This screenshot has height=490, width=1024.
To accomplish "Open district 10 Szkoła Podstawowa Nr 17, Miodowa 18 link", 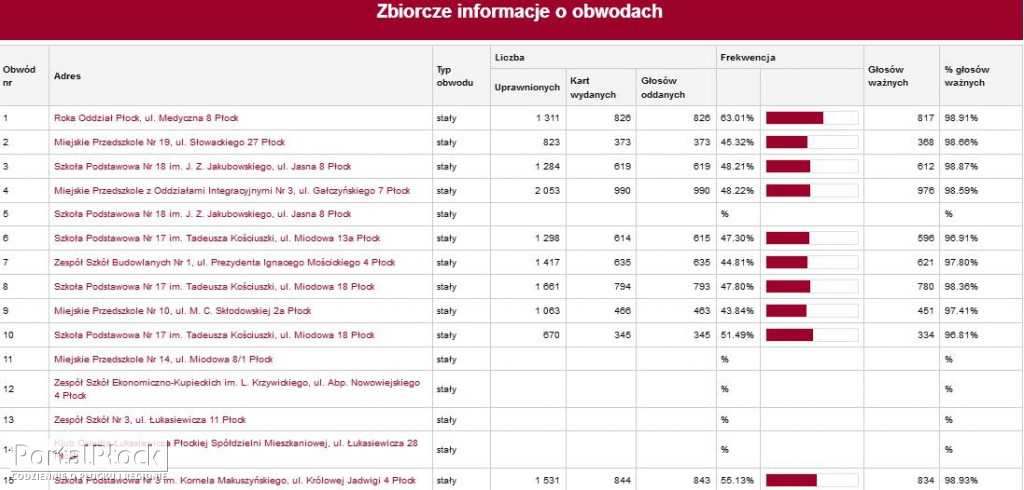I will (x=214, y=335).
